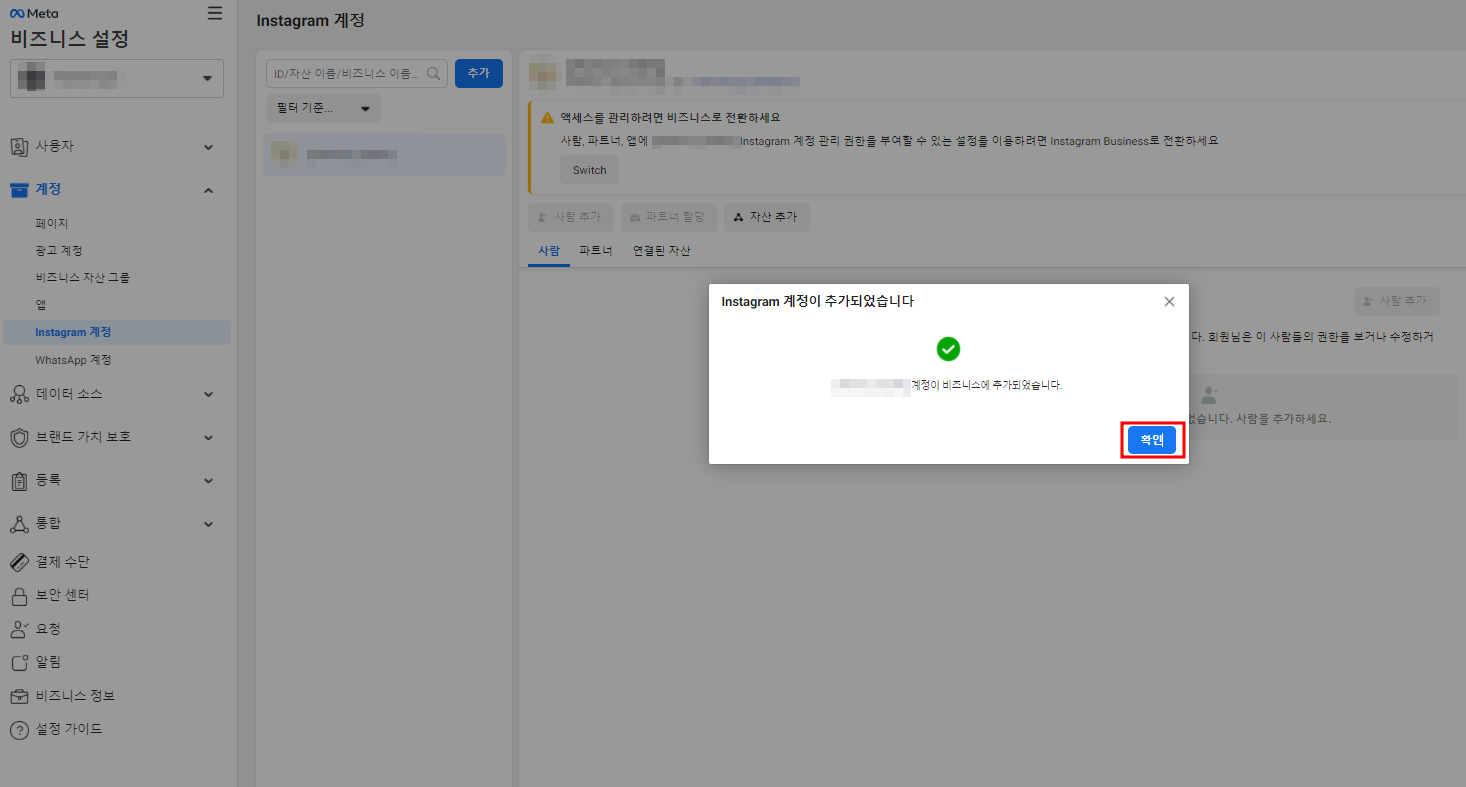Expand the 등록 section chevron
Image resolution: width=1466 pixels, height=787 pixels.
[209, 480]
